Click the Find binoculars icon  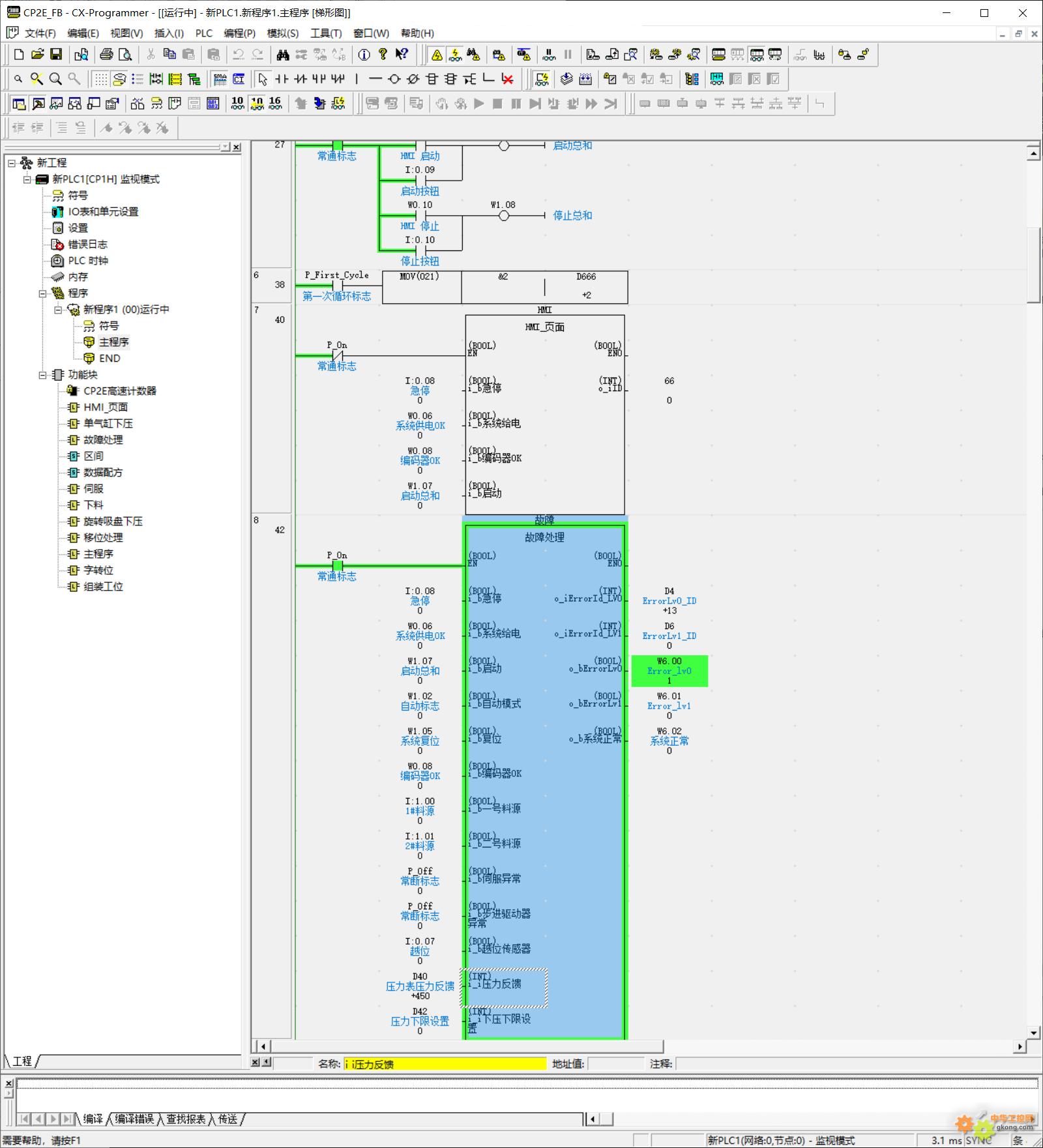tap(282, 55)
